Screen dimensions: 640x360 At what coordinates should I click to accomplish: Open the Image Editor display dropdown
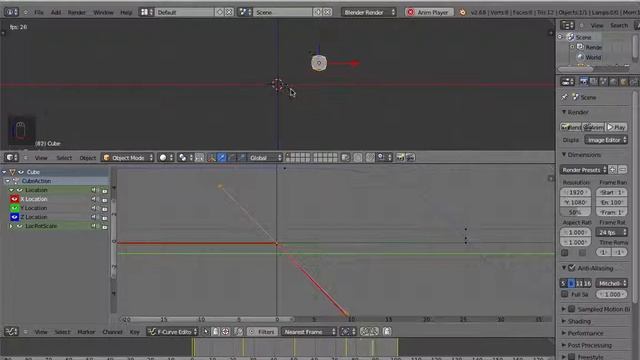[606, 140]
